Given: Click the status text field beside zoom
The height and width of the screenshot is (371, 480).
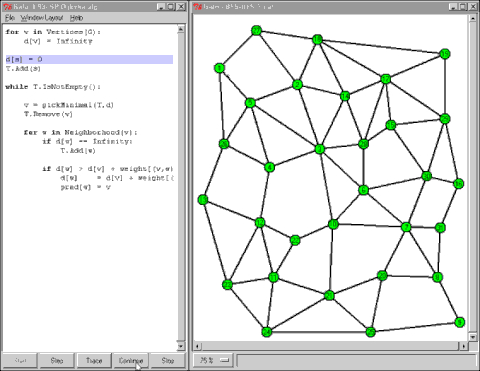Looking at the screenshot, I should [356, 360].
